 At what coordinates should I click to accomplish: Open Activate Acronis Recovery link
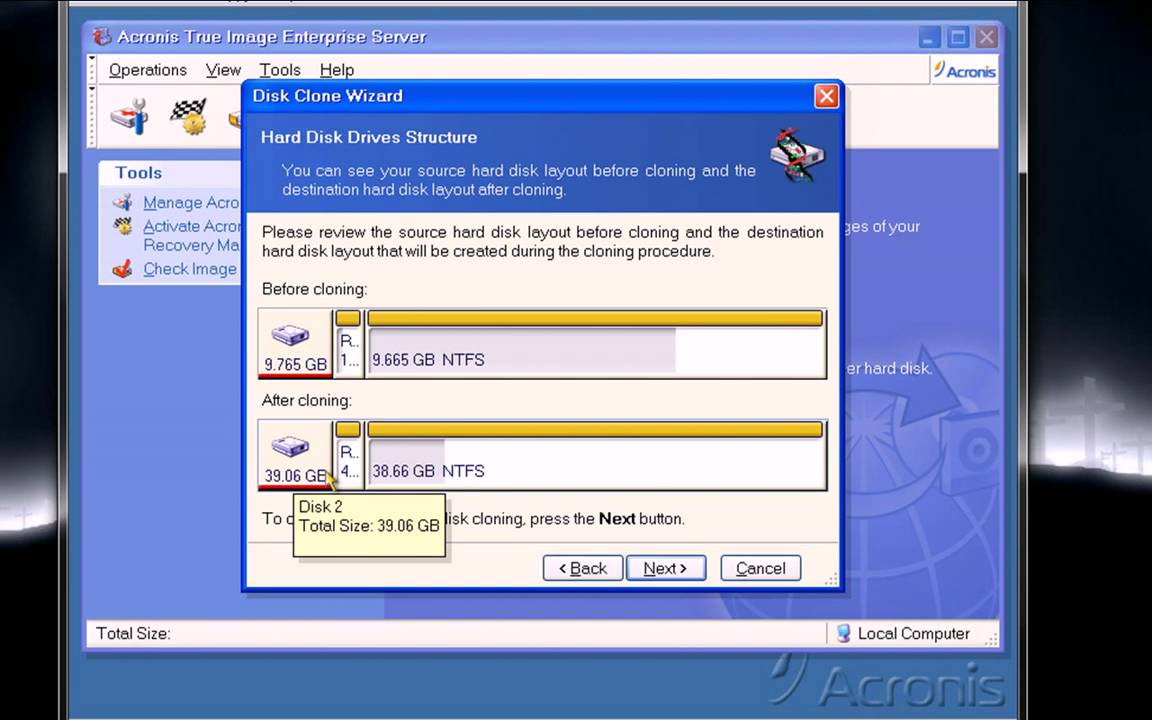[x=191, y=235]
